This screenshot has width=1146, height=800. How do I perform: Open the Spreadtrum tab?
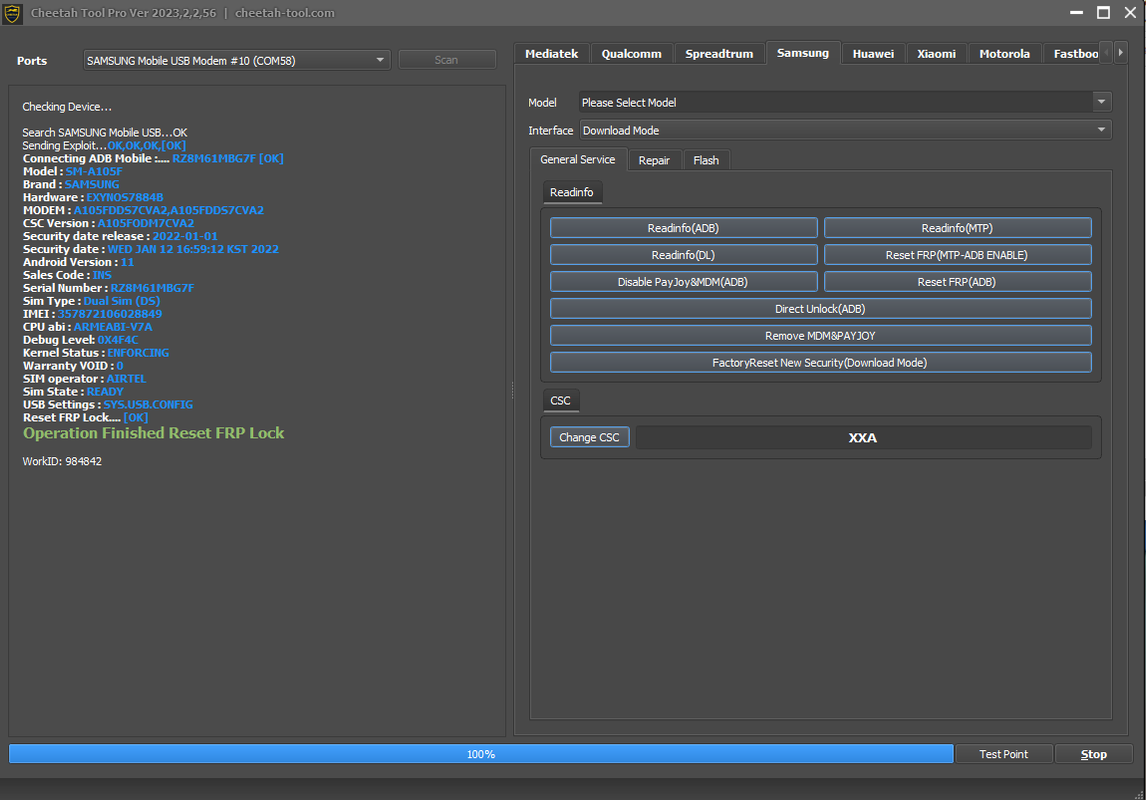pos(719,54)
